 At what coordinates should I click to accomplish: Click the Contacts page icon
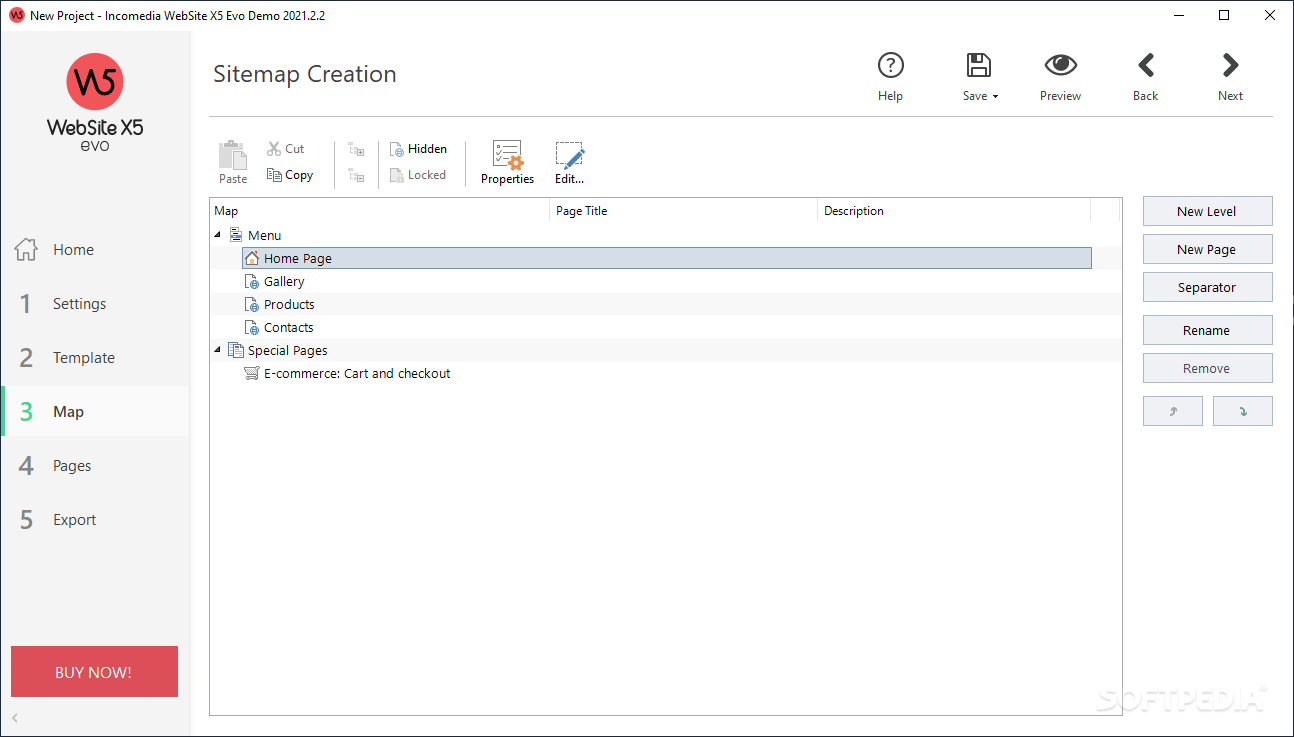coord(252,328)
